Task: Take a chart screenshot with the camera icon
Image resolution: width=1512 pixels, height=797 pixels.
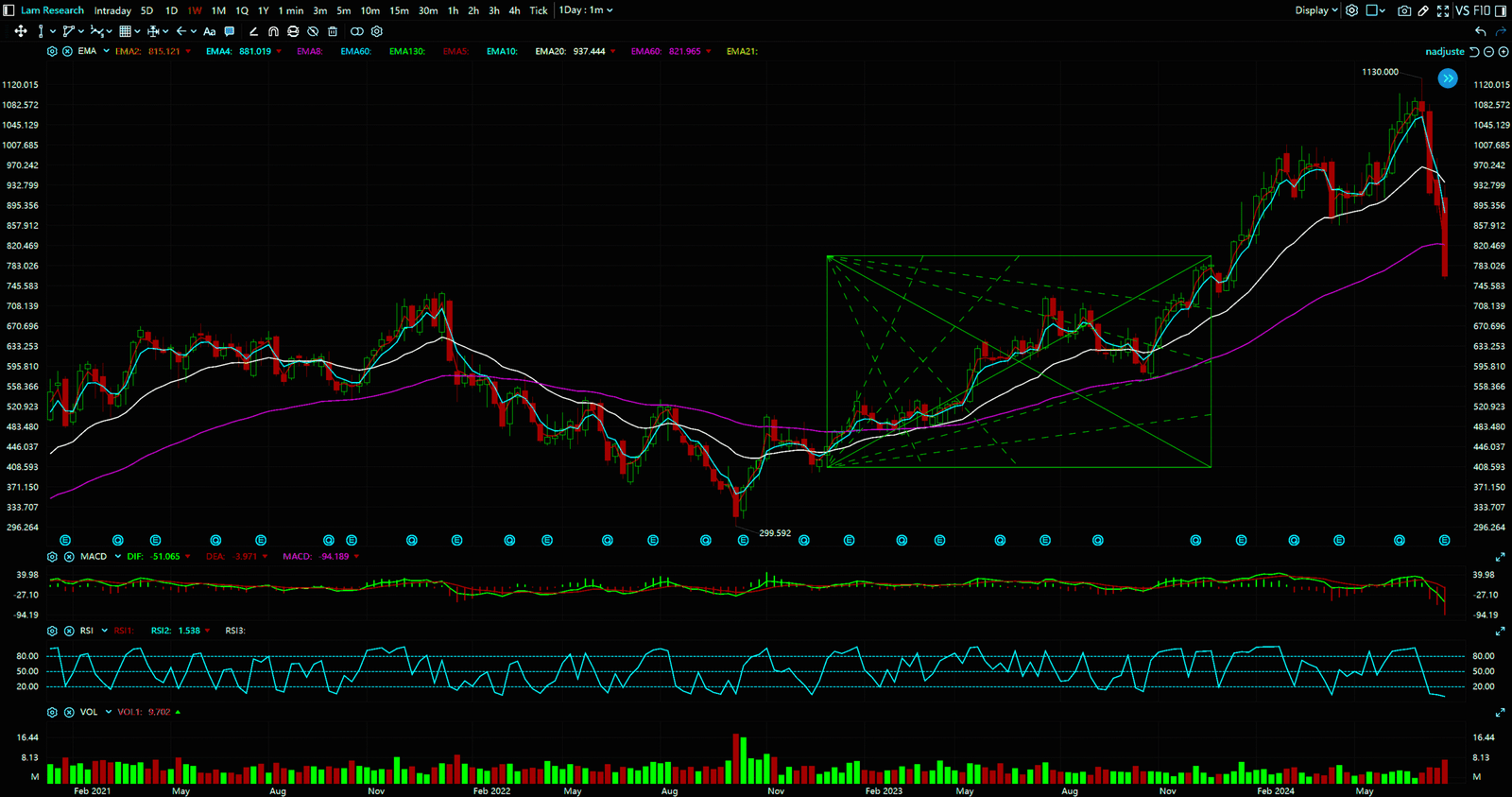Action: click(x=1404, y=10)
